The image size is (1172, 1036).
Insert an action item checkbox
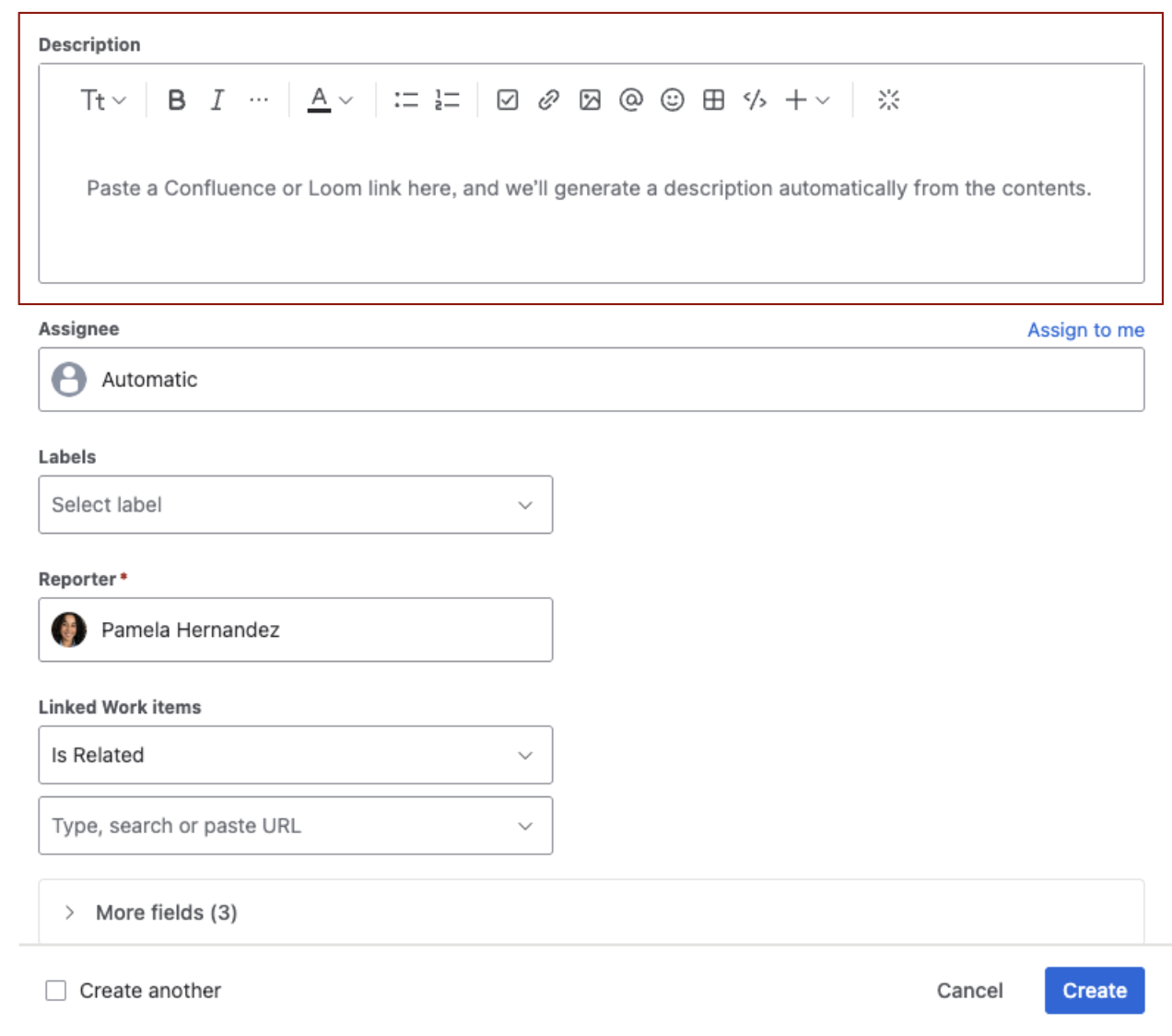click(507, 100)
